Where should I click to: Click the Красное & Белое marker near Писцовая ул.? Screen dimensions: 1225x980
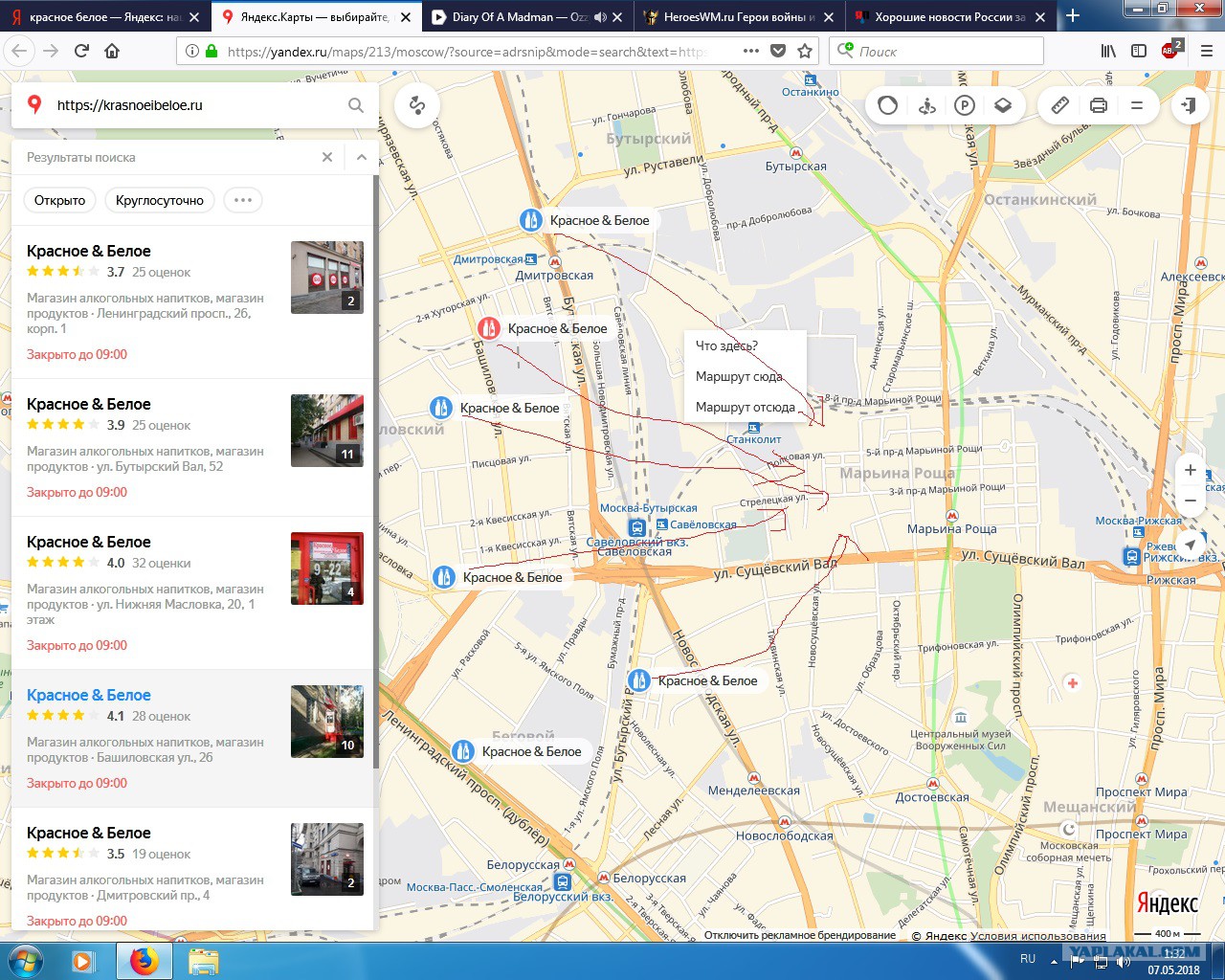[x=440, y=408]
